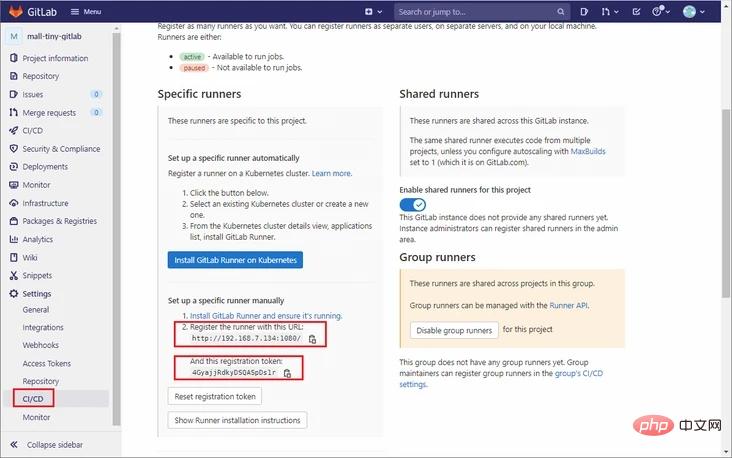732x458 pixels.
Task: Open Webhooks settings page
Action: [x=41, y=345]
